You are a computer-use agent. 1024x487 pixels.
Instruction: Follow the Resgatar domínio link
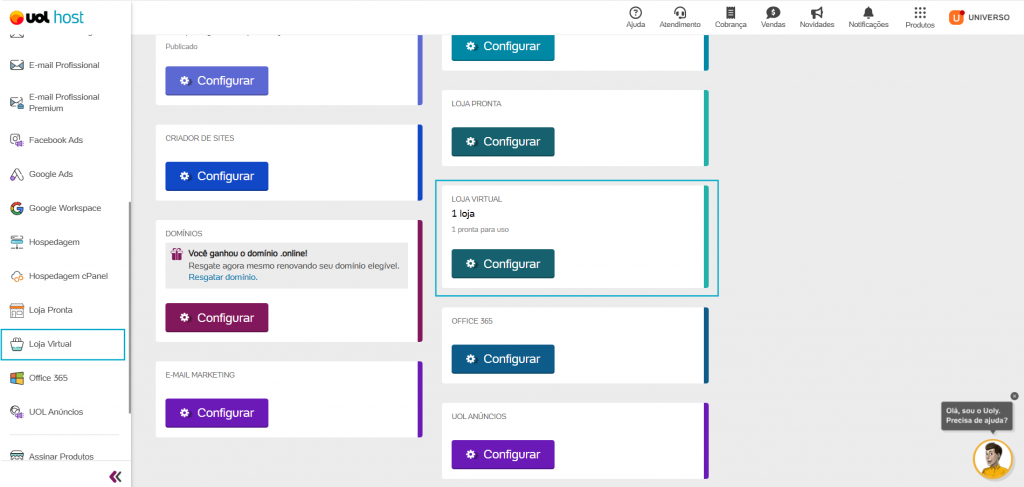click(x=223, y=277)
